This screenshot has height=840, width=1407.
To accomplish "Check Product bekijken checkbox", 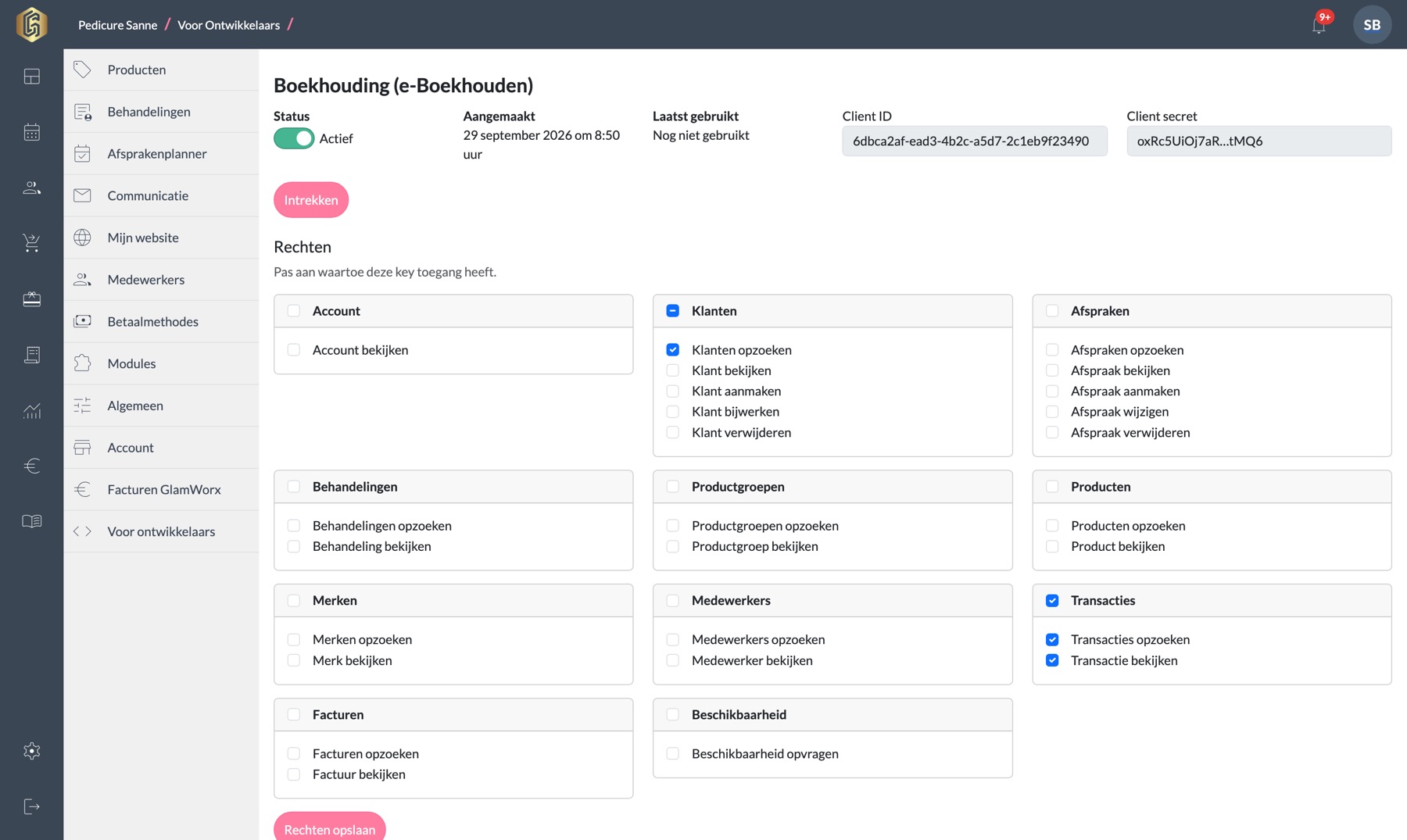I will (1052, 546).
